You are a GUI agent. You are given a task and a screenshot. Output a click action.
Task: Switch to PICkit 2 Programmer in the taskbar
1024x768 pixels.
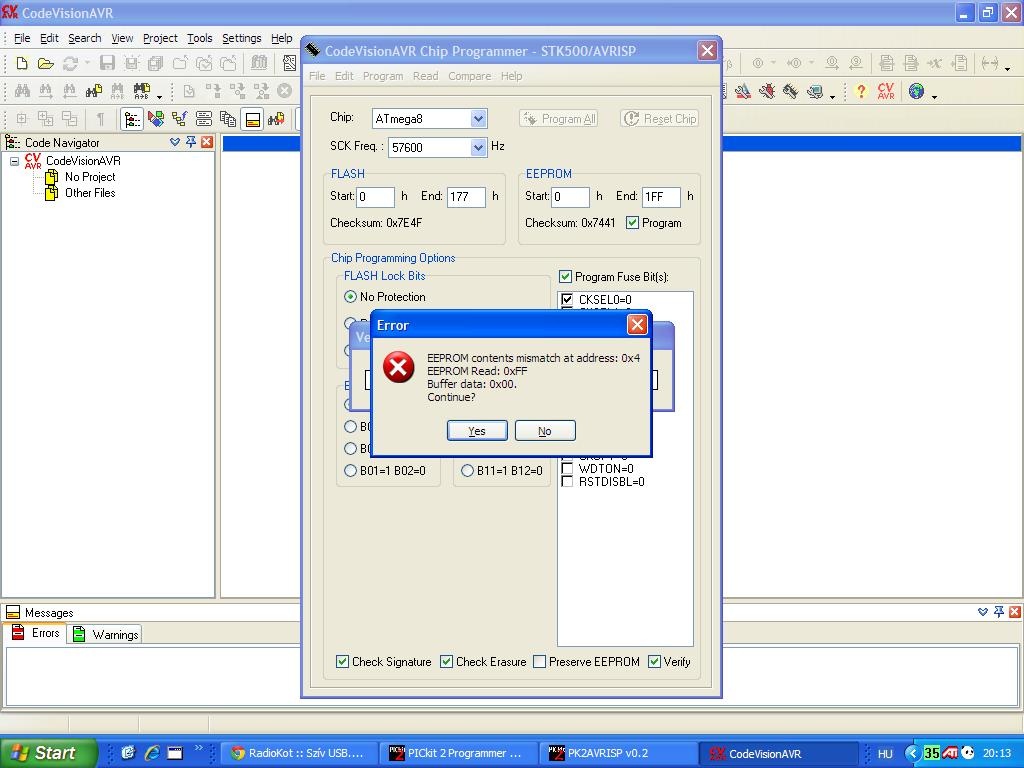coord(459,753)
